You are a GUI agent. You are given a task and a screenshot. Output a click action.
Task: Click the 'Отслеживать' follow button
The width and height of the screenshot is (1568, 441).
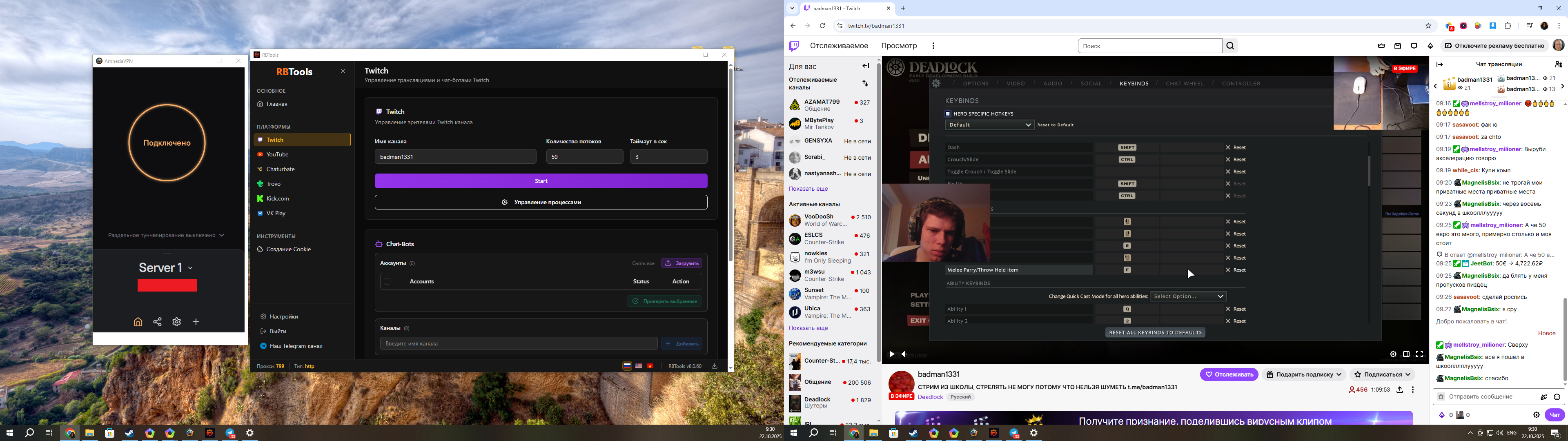point(1228,374)
